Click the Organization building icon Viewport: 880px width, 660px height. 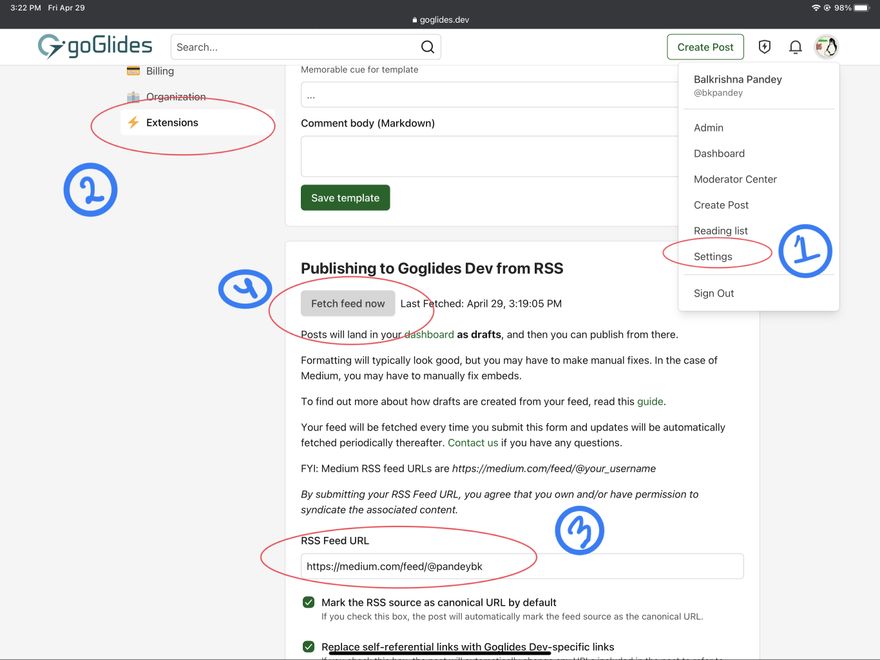[133, 97]
